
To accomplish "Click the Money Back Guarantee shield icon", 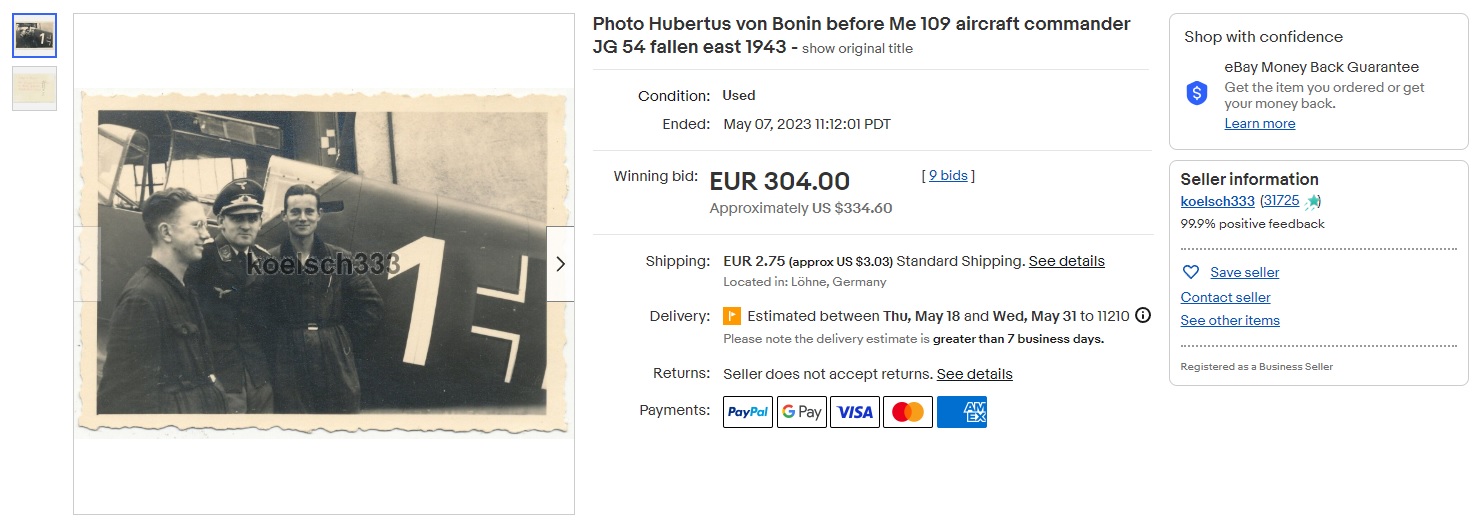I will (x=1197, y=94).
